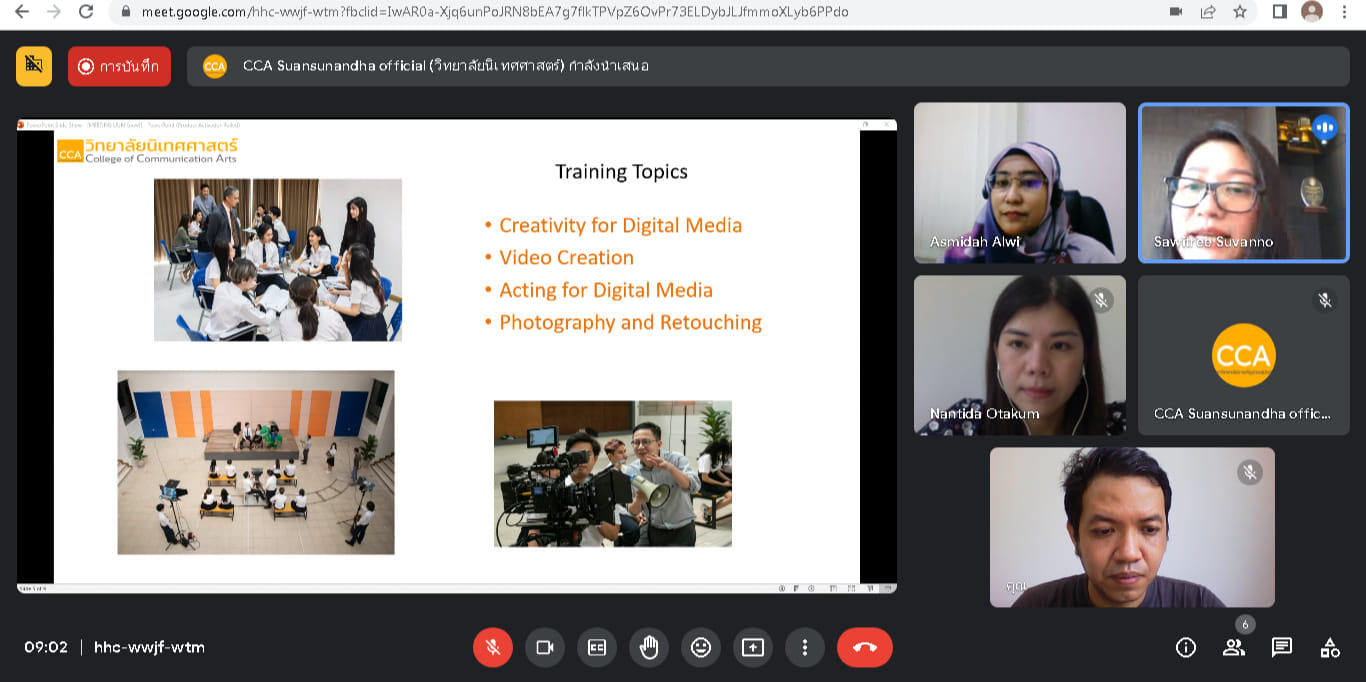Open the Activities panel
This screenshot has height=682, width=1366.
1330,647
